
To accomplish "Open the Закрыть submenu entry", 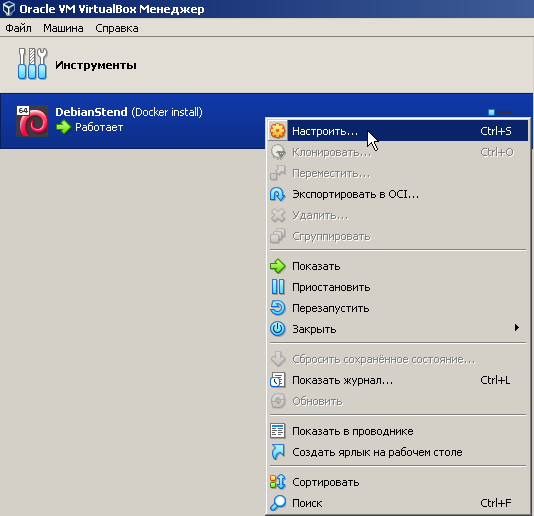I will click(x=397, y=329).
